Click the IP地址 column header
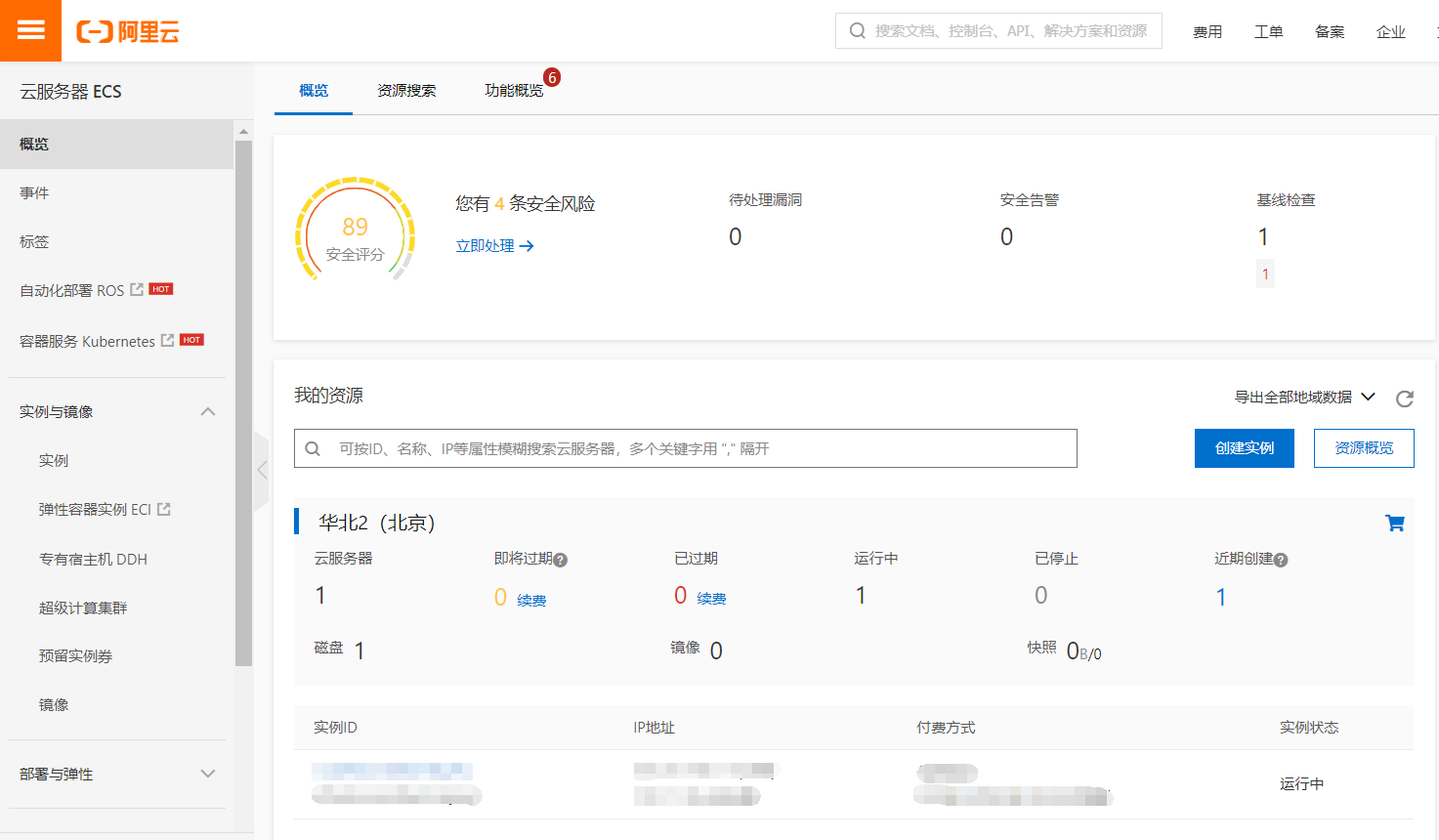Screen dimensions: 1439x840 pos(654,728)
